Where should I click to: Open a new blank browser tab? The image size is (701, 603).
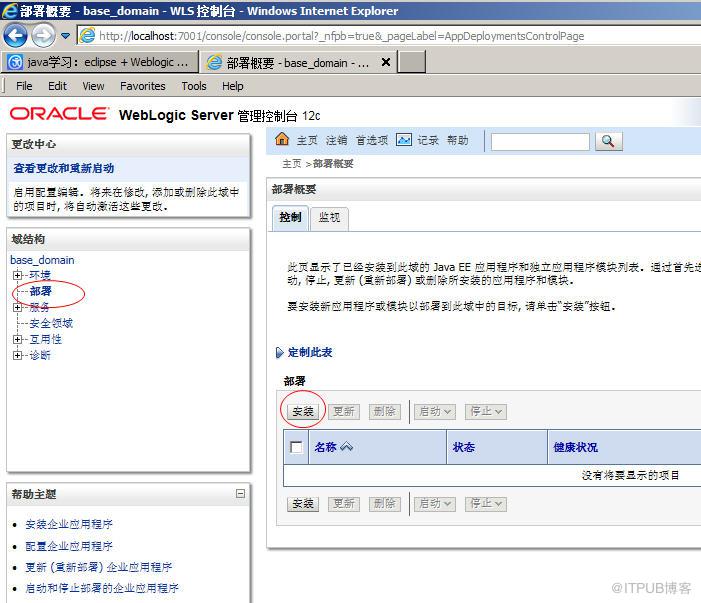coord(411,62)
